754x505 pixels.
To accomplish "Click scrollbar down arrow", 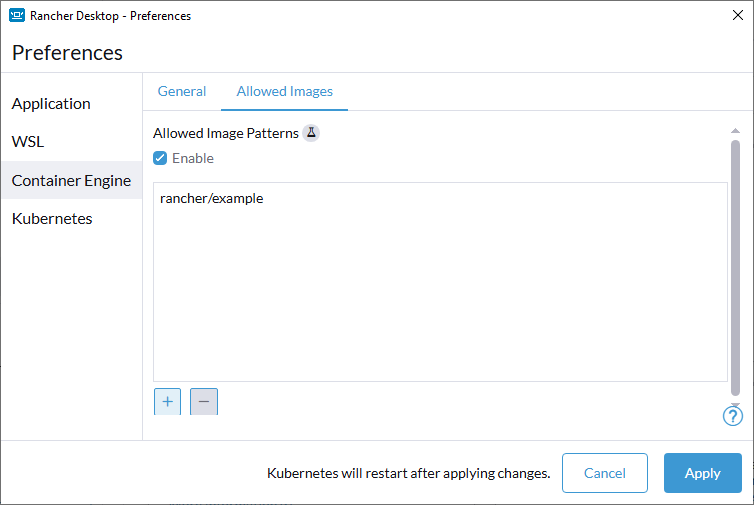I will pyautogui.click(x=735, y=404).
